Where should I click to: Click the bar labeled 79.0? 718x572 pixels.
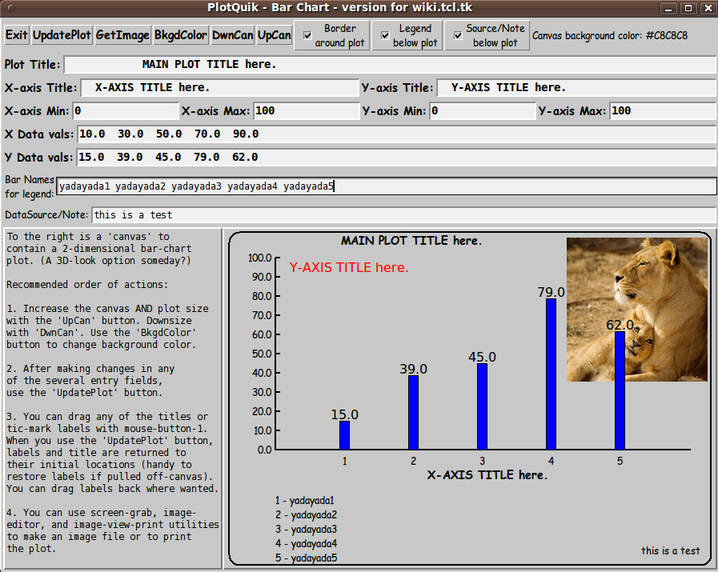pos(551,374)
